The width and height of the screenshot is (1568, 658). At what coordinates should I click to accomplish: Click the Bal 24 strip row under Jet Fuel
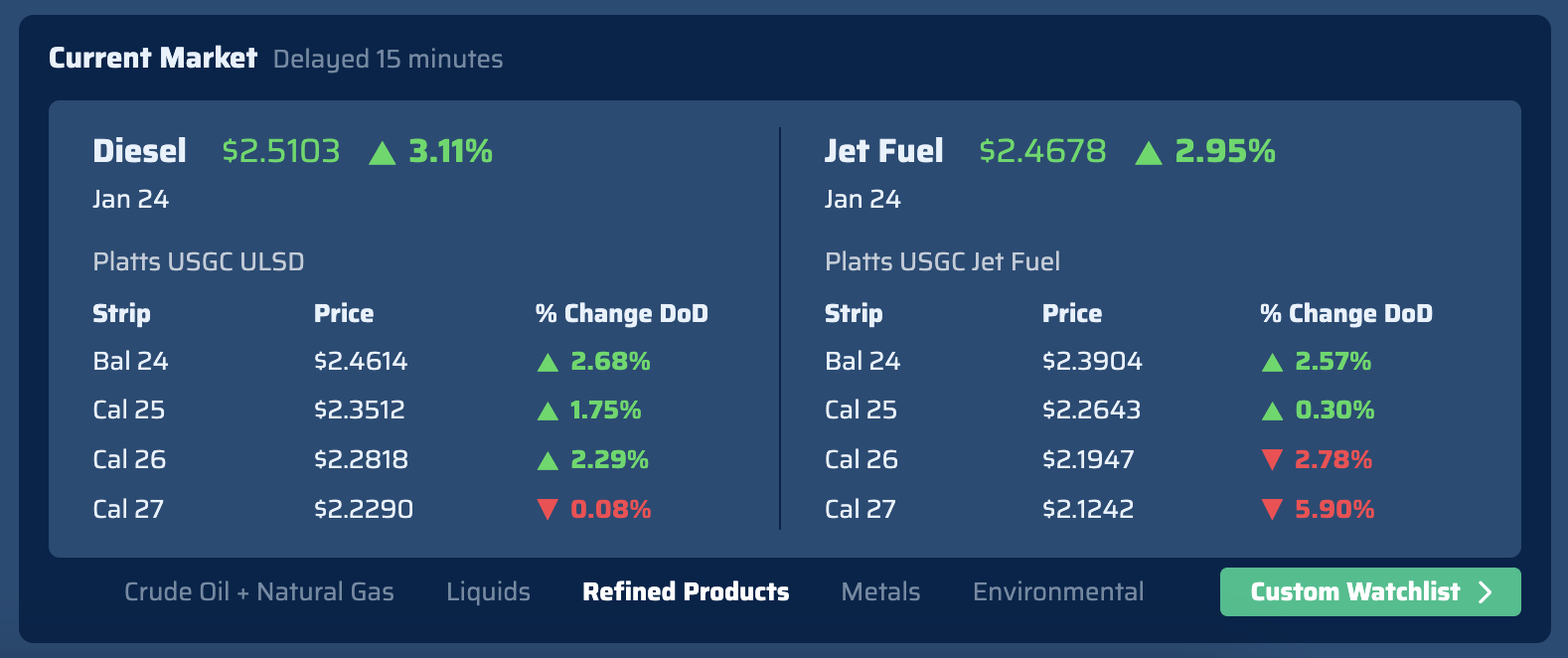pyautogui.click(x=862, y=361)
